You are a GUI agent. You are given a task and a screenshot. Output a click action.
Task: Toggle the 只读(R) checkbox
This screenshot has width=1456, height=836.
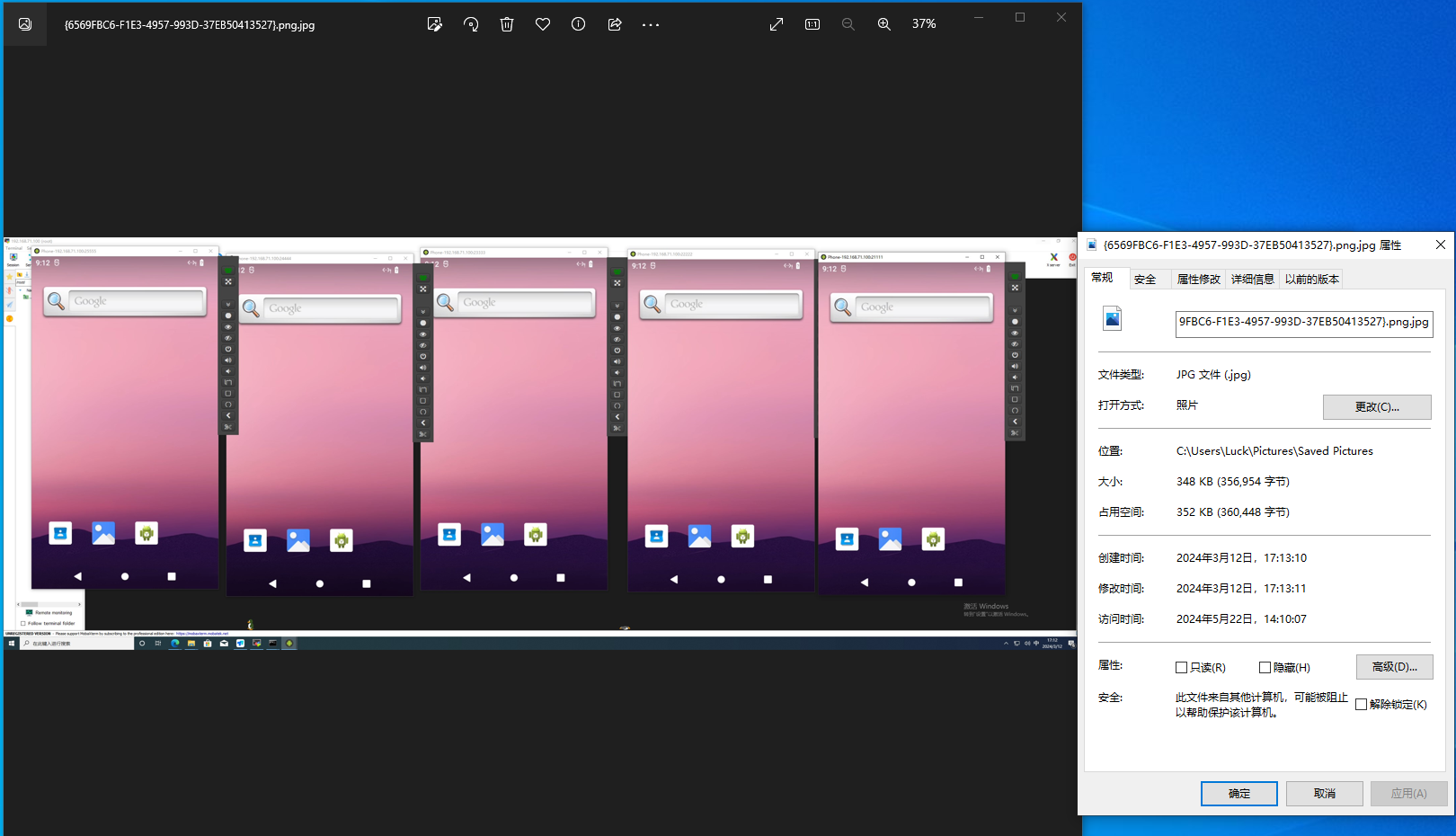point(1182,668)
